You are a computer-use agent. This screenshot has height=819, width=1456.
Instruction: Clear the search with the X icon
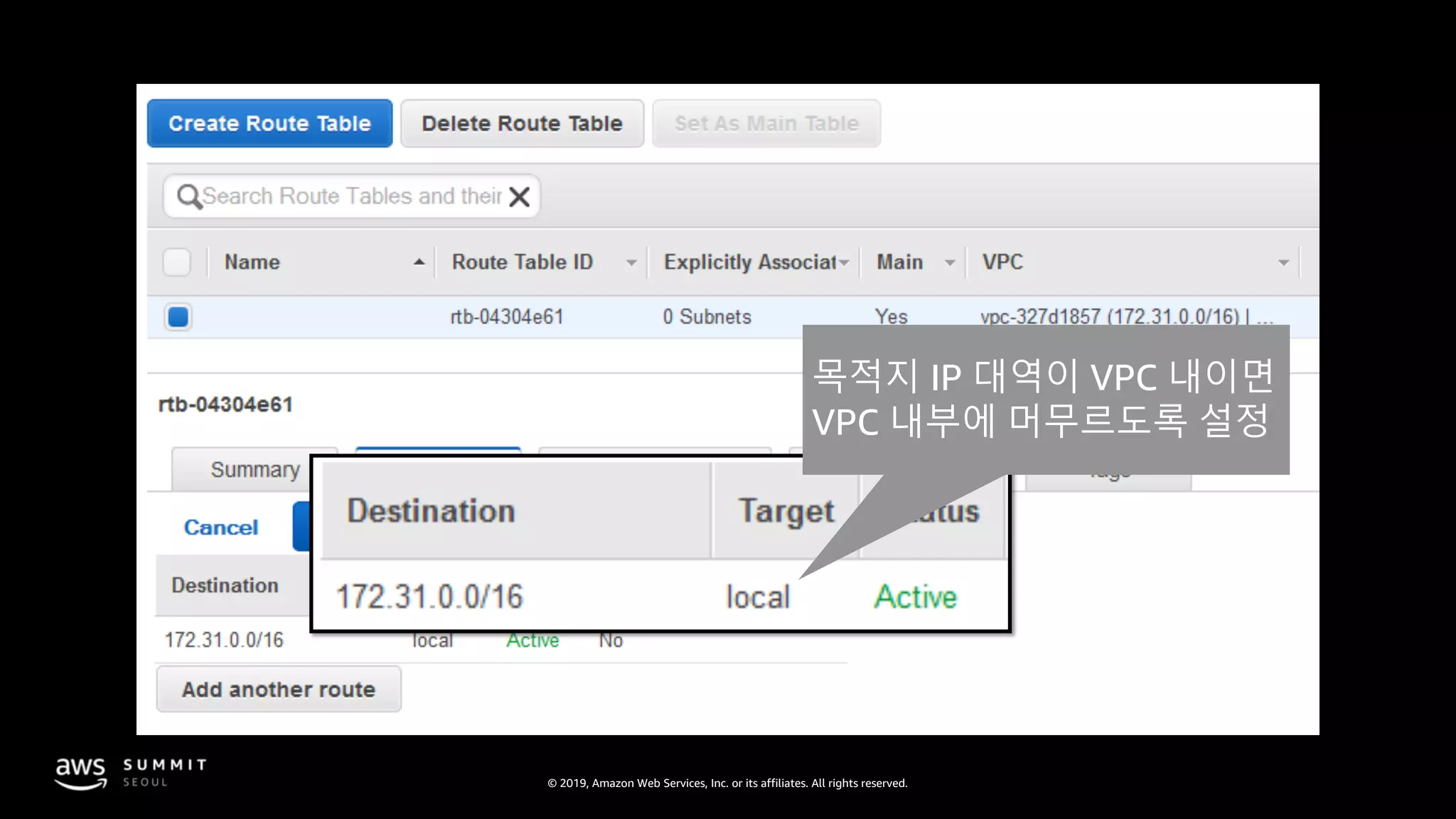(520, 197)
